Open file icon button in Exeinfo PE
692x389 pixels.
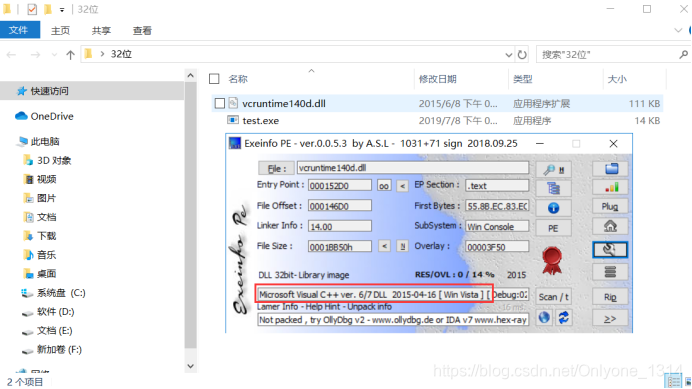click(610, 169)
